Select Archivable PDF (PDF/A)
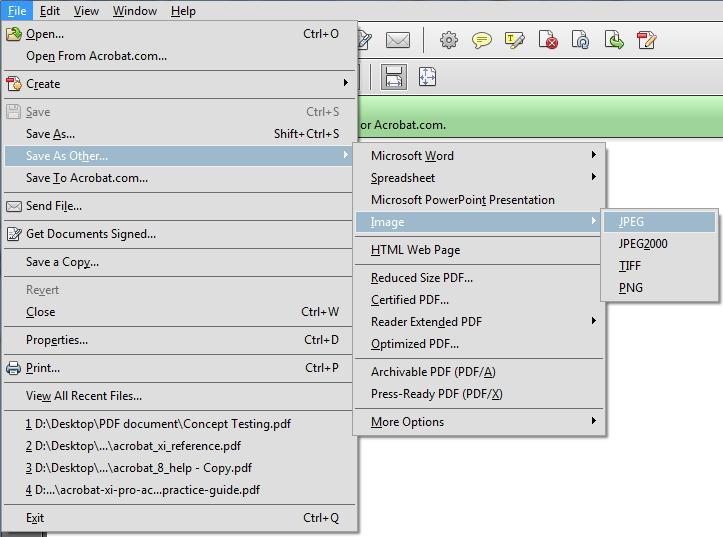Image resolution: width=723 pixels, height=537 pixels. 480,372
